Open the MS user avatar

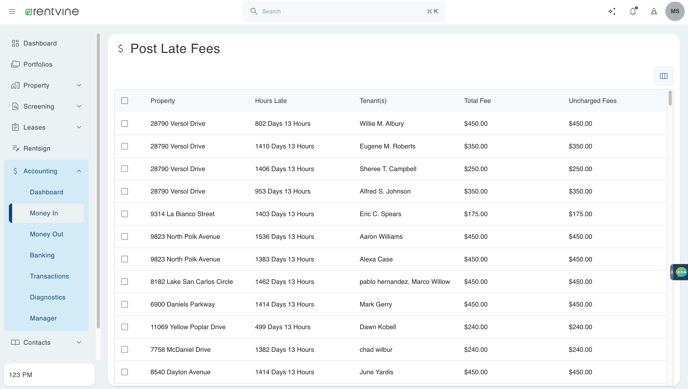[x=675, y=11]
